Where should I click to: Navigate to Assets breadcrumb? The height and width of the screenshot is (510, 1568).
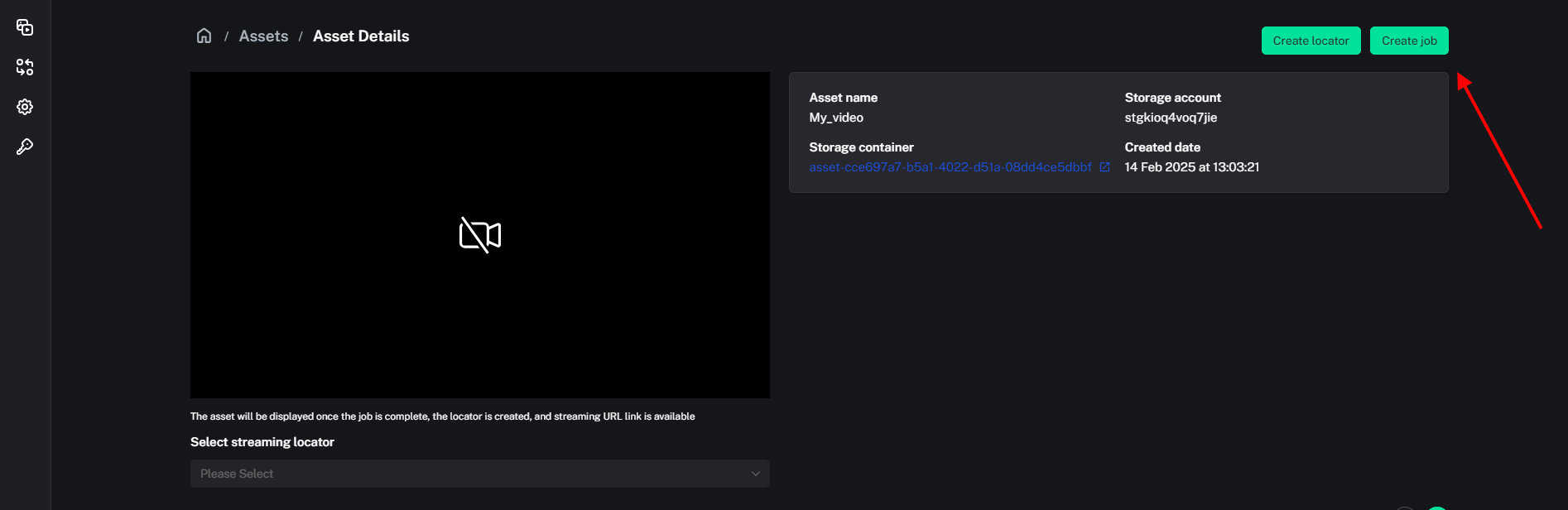[x=263, y=36]
